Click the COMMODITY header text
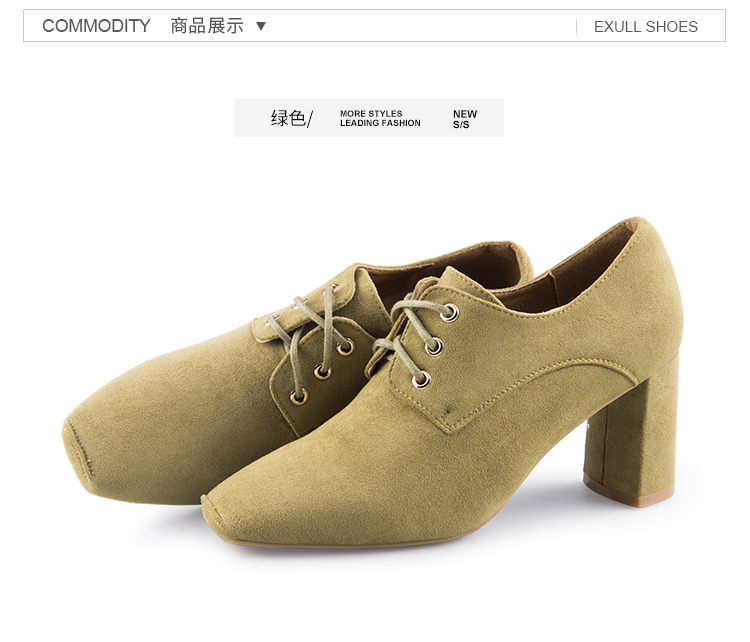Screen dimensions: 750x642 (x=96, y=26)
